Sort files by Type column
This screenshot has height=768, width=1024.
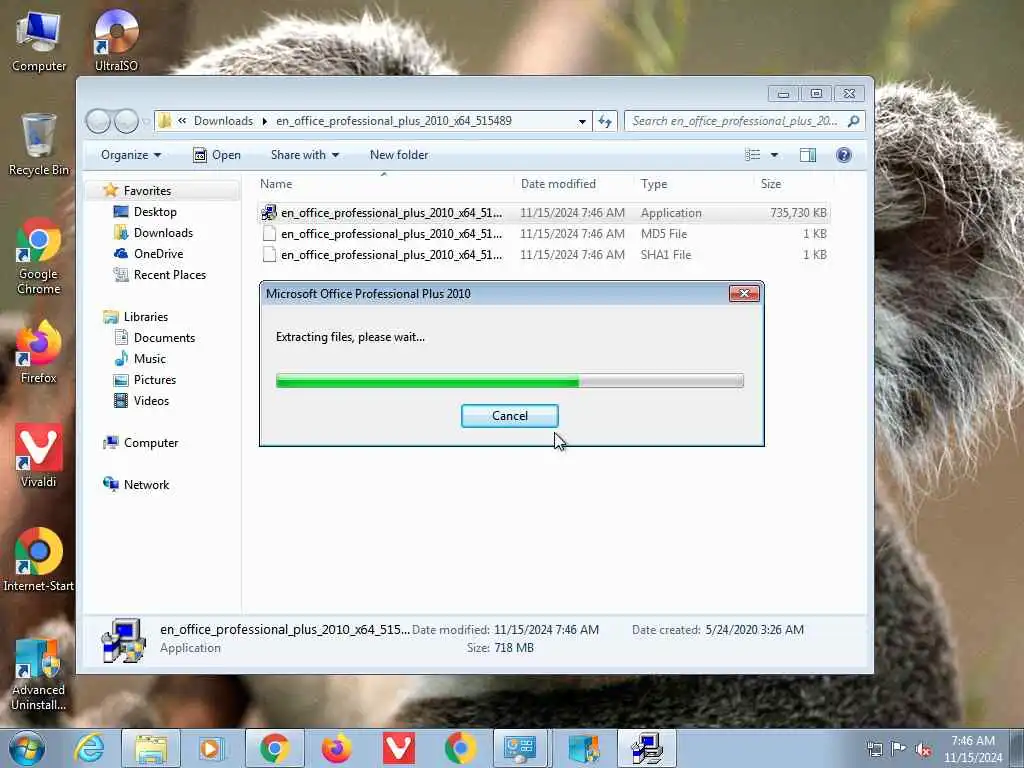[x=654, y=184]
